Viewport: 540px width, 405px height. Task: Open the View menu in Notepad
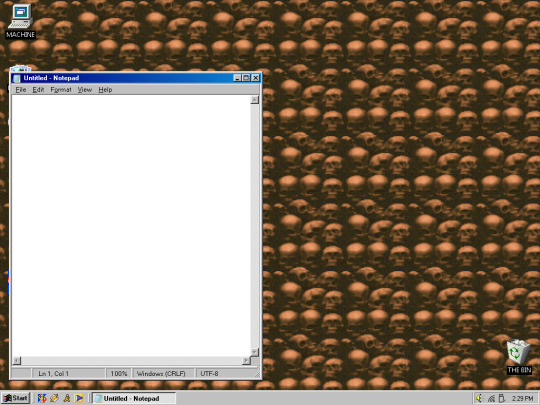tap(85, 90)
